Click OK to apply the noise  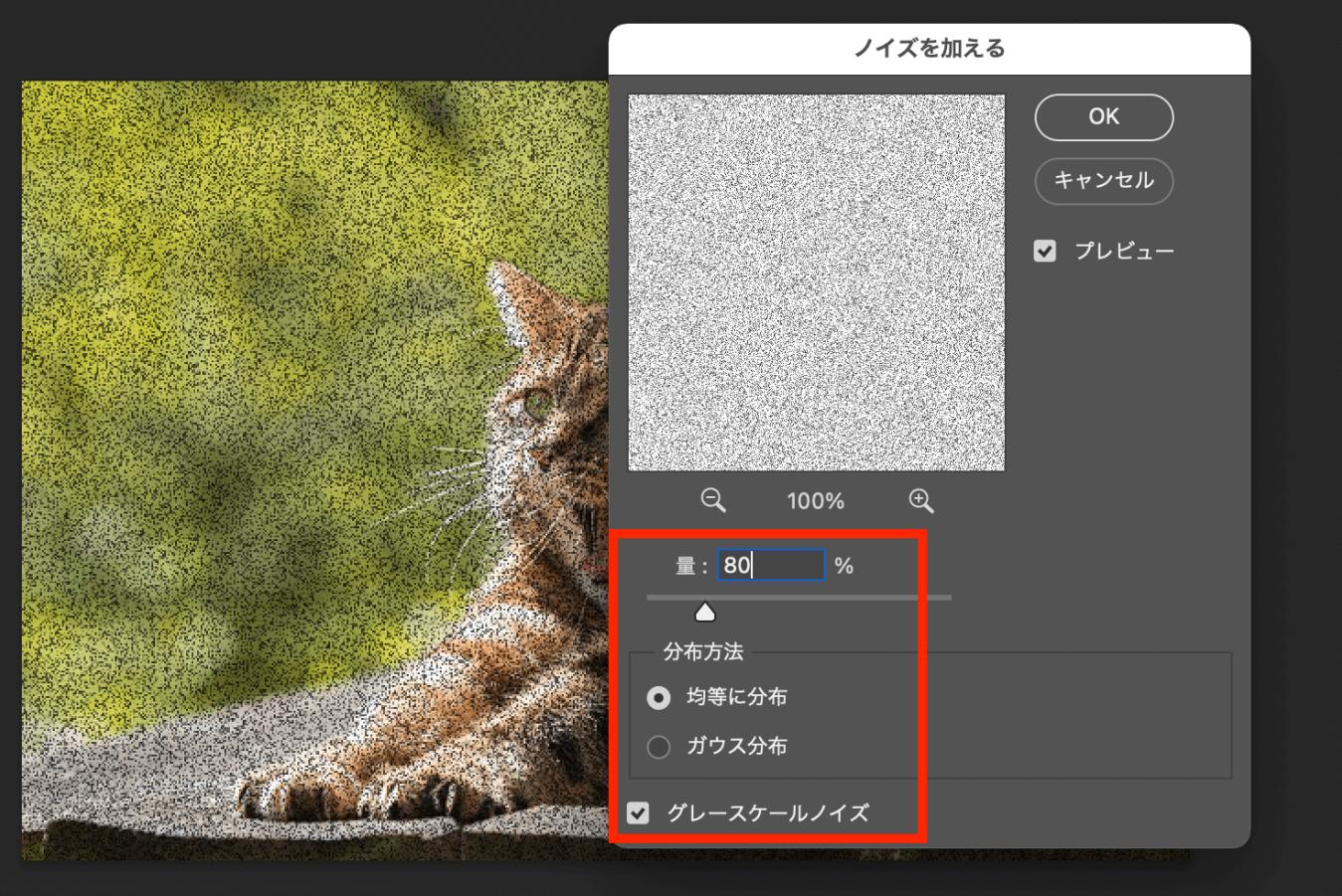click(1103, 117)
